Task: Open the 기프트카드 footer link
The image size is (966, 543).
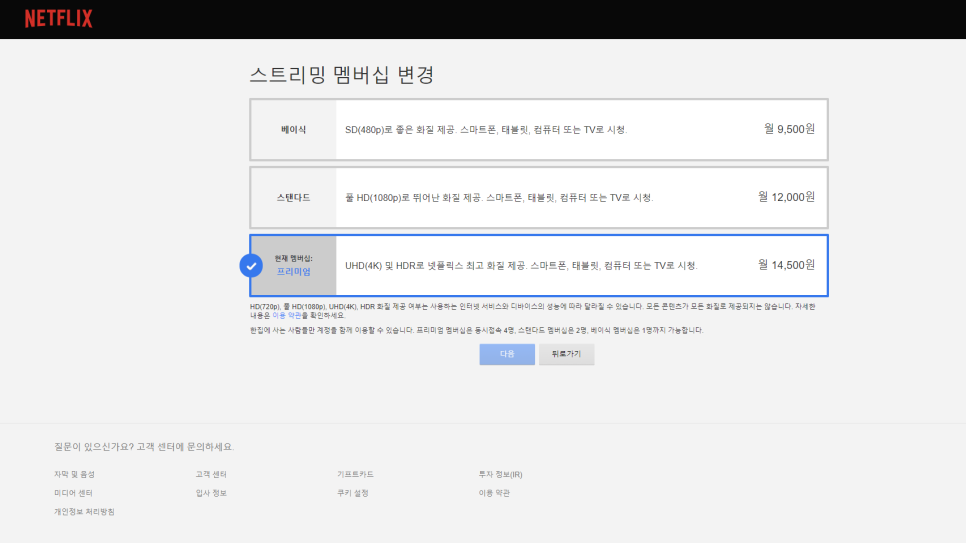Action: tap(355, 474)
